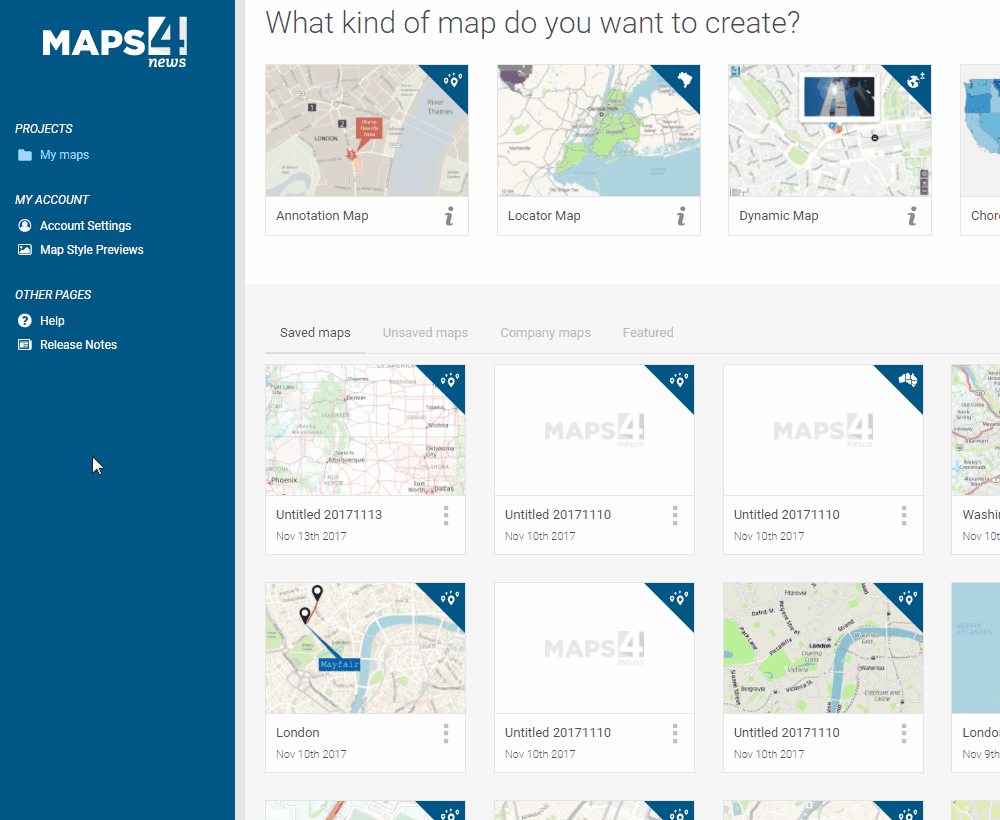Viewport: 1000px width, 820px height.
Task: Click the "Annotation Map" card label
Action: [322, 216]
